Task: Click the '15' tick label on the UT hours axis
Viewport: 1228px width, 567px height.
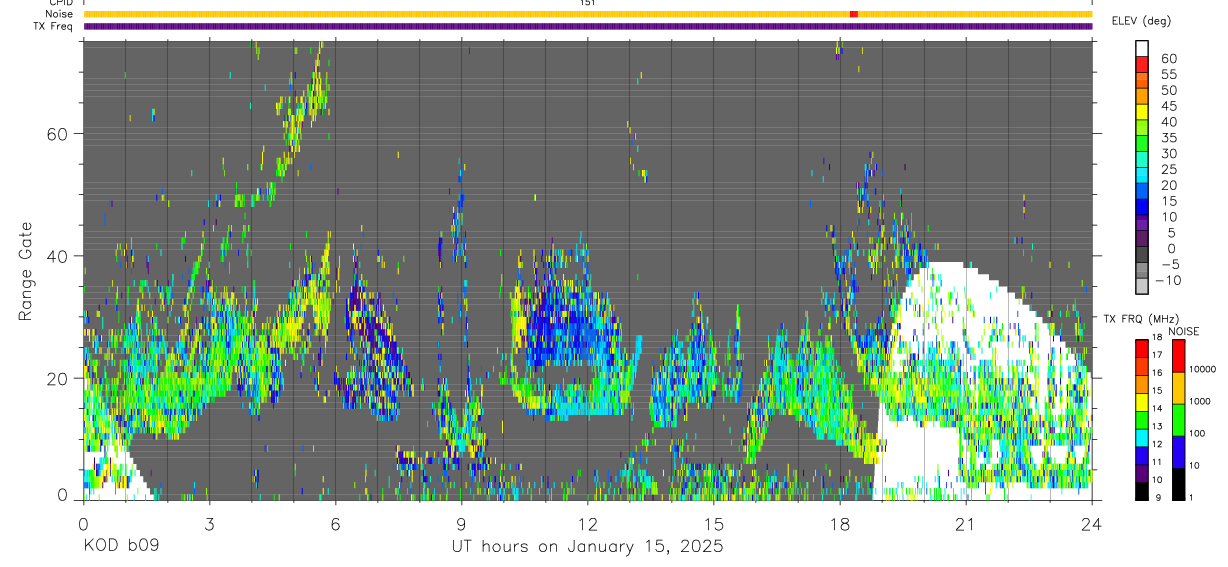Action: click(x=714, y=524)
